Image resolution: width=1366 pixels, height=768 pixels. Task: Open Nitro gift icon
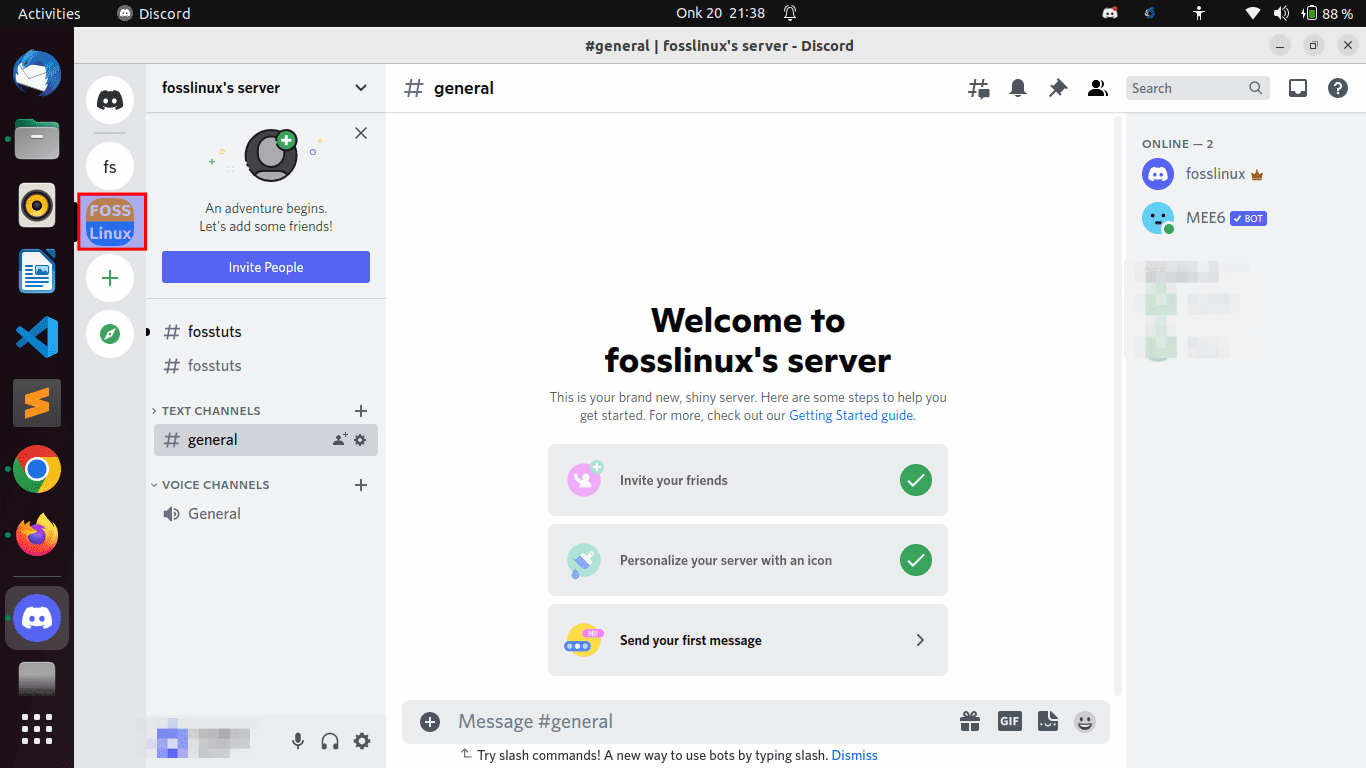point(970,721)
